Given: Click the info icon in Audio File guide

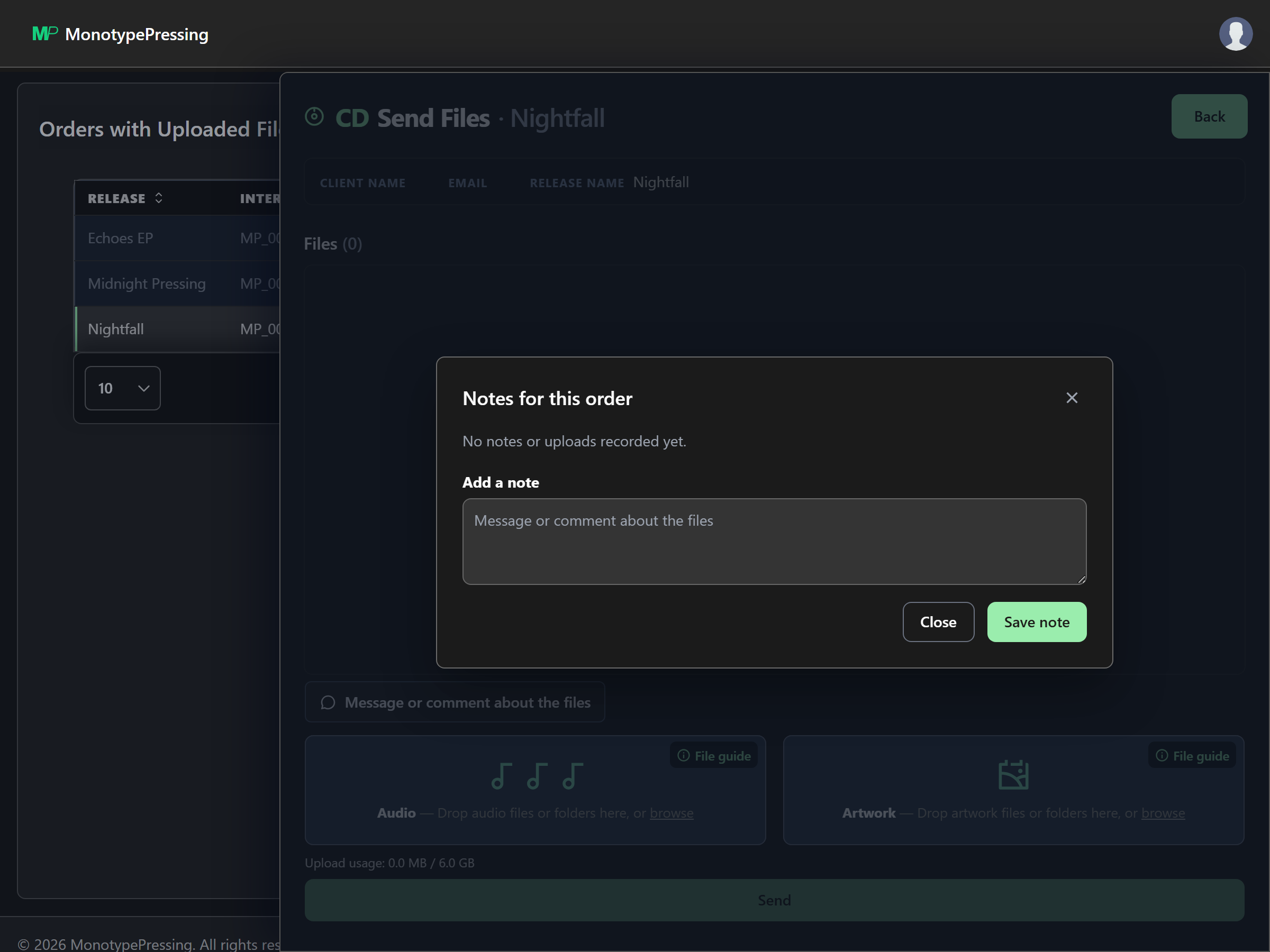Looking at the screenshot, I should 683,755.
